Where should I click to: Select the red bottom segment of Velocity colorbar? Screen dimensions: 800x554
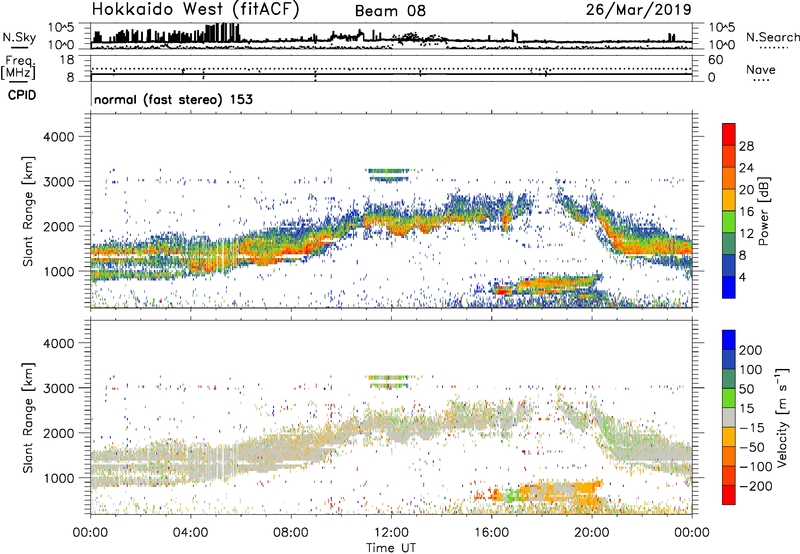pos(729,495)
